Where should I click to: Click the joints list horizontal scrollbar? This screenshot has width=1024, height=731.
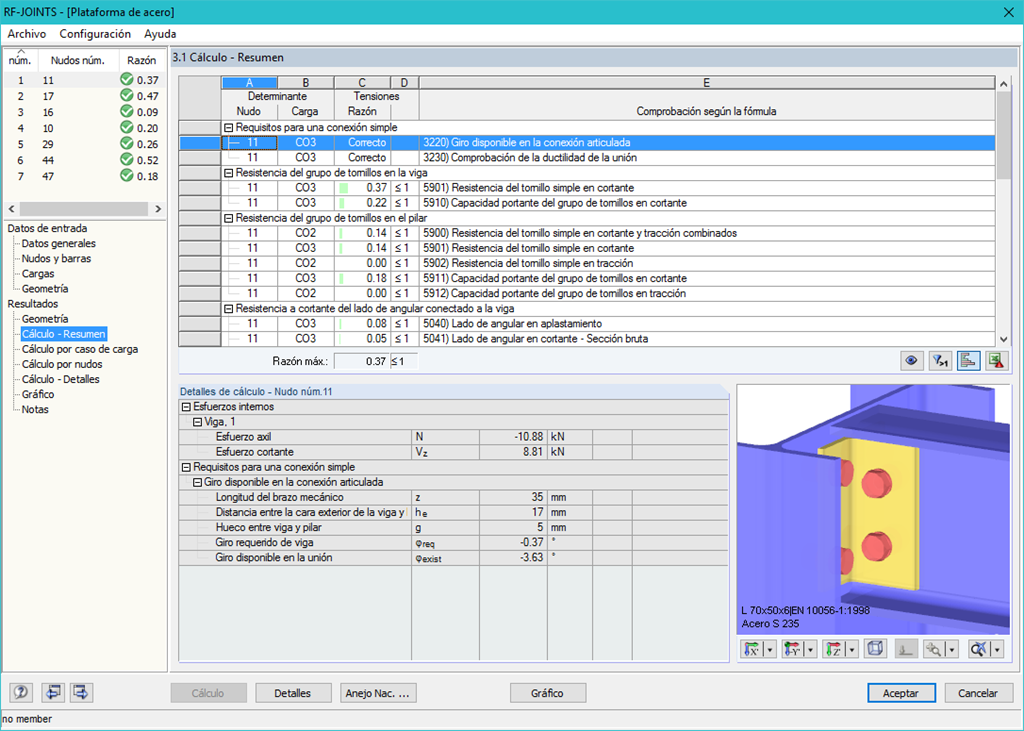tap(84, 208)
